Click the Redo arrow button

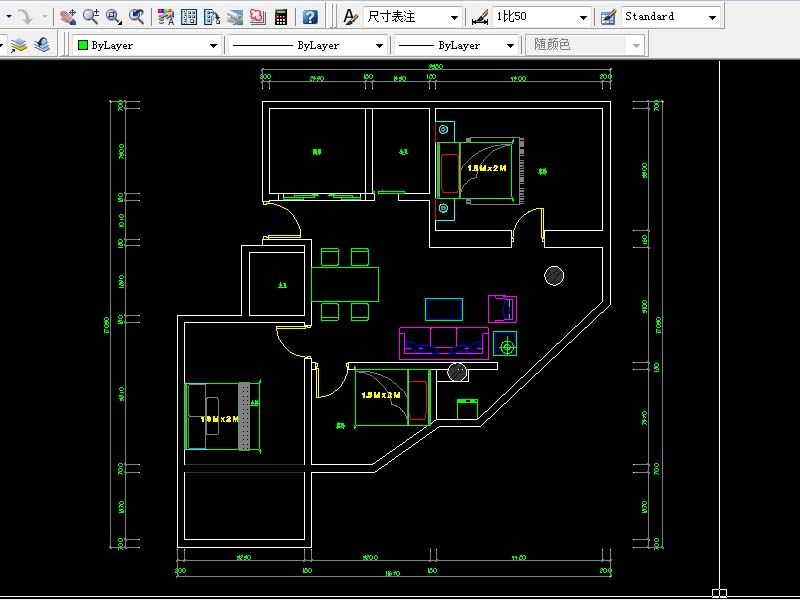[23, 17]
